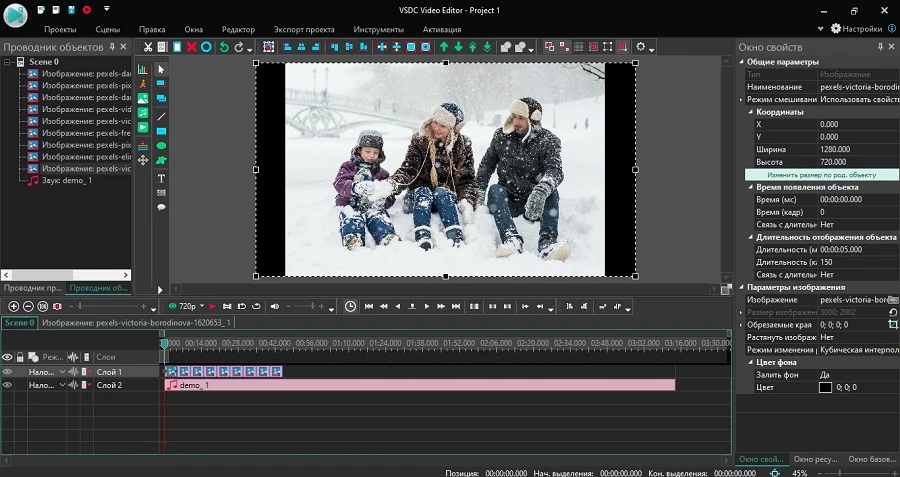Click the red X delete icon
The image size is (900, 477).
tap(192, 47)
